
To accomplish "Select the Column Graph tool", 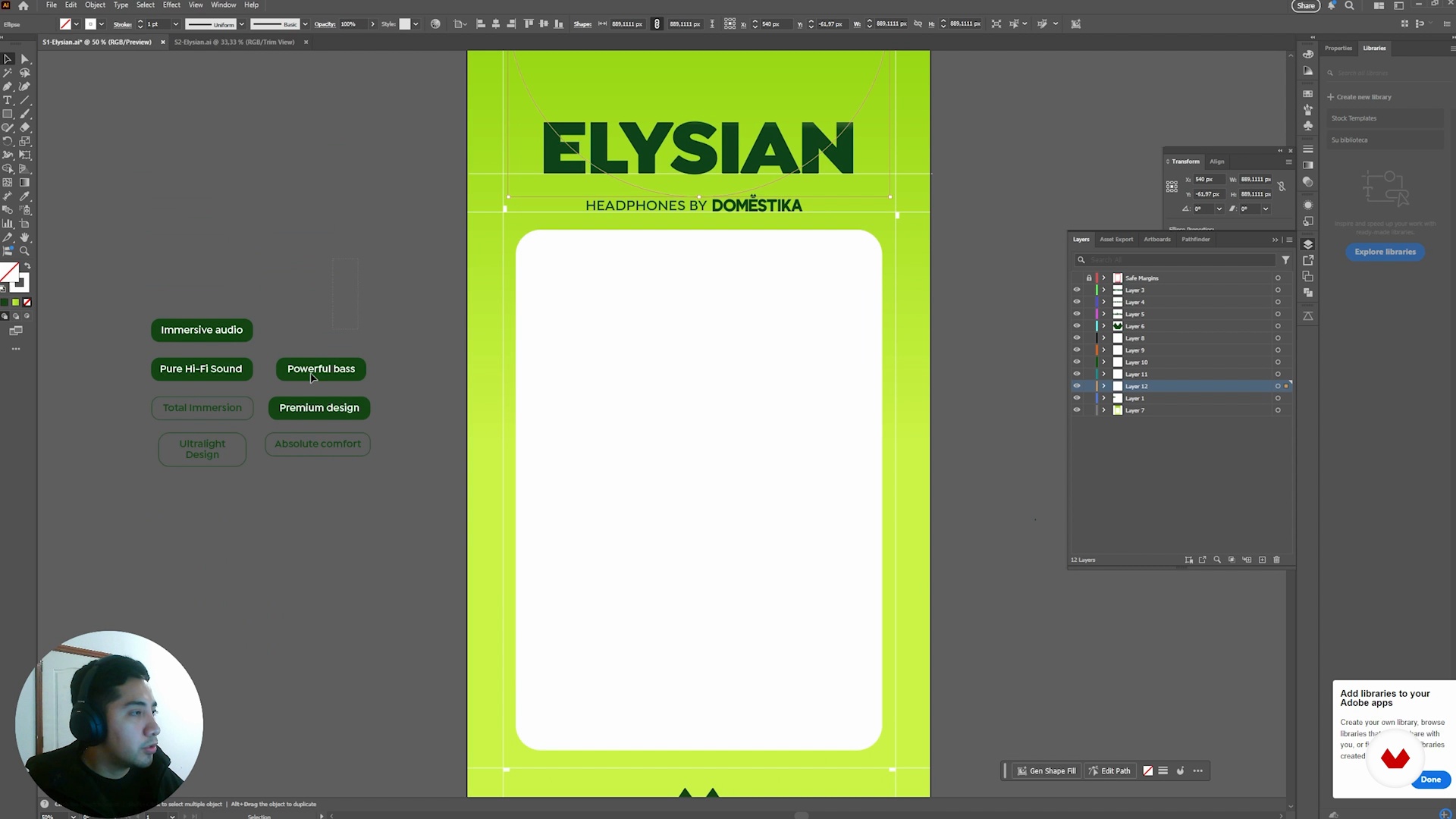I will (8, 224).
